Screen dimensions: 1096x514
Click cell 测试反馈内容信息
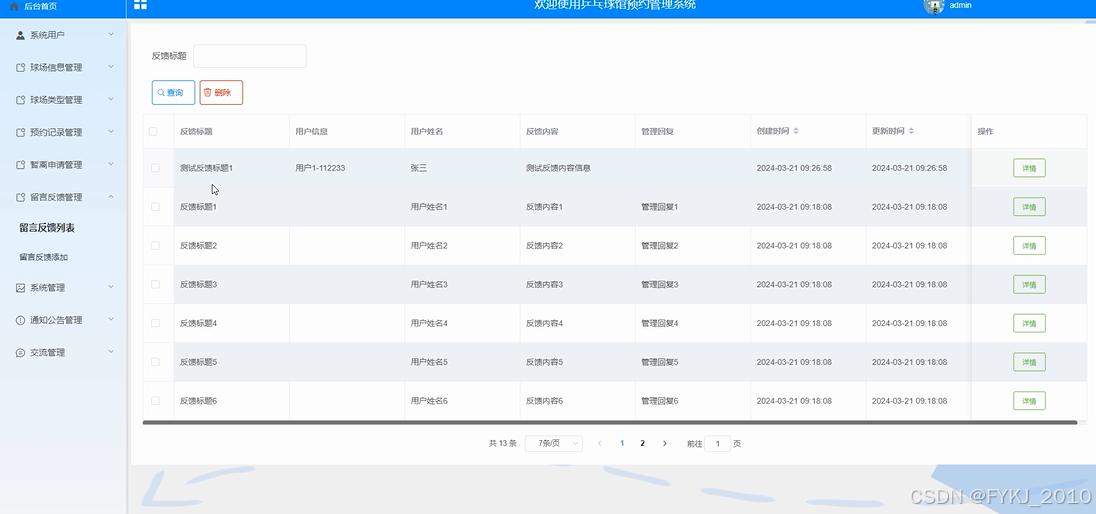(558, 168)
